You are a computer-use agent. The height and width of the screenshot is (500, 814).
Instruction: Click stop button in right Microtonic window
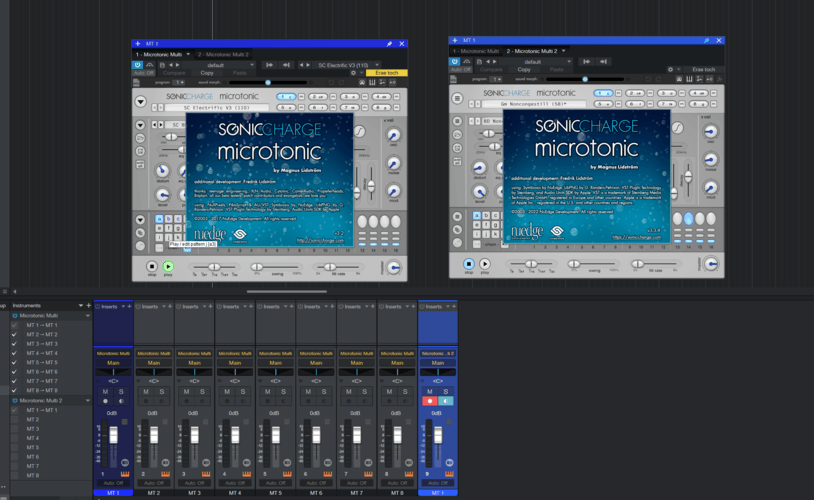(469, 264)
